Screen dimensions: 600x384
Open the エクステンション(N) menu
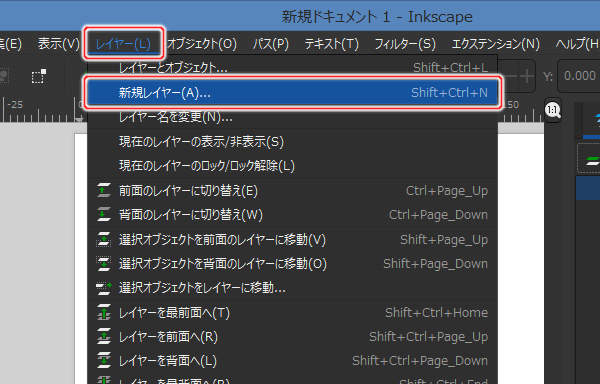pyautogui.click(x=496, y=44)
